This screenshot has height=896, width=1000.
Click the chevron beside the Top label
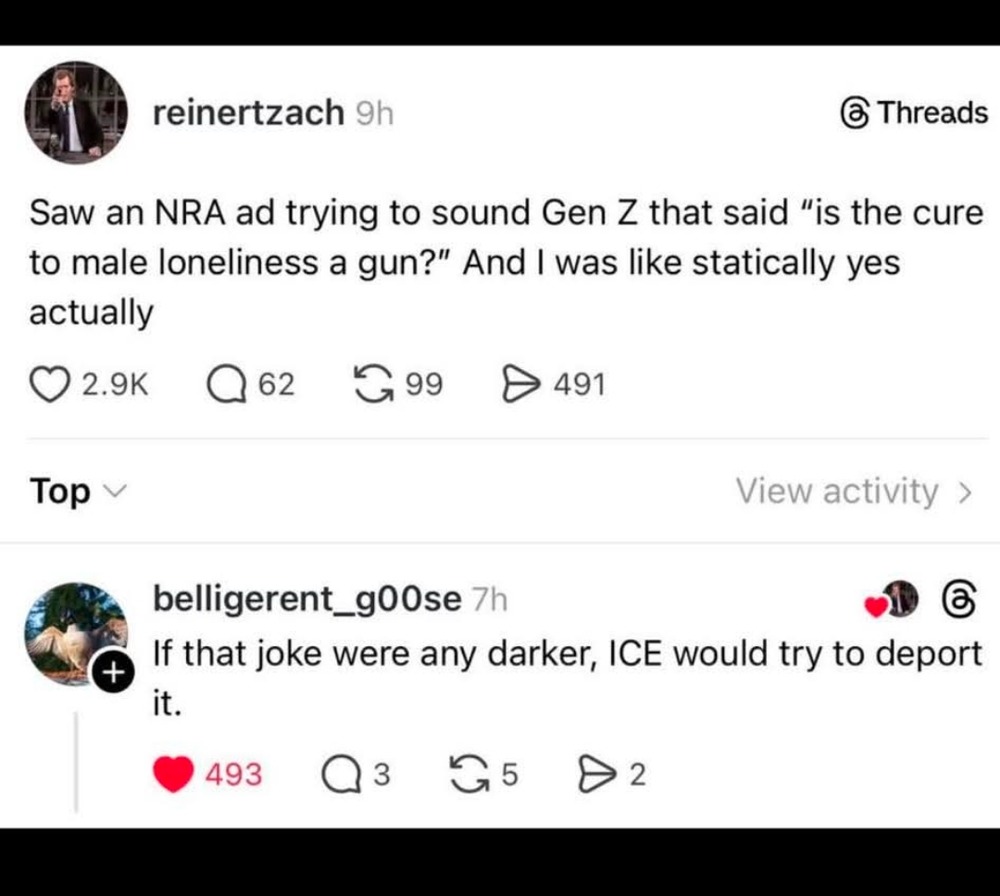click(114, 492)
